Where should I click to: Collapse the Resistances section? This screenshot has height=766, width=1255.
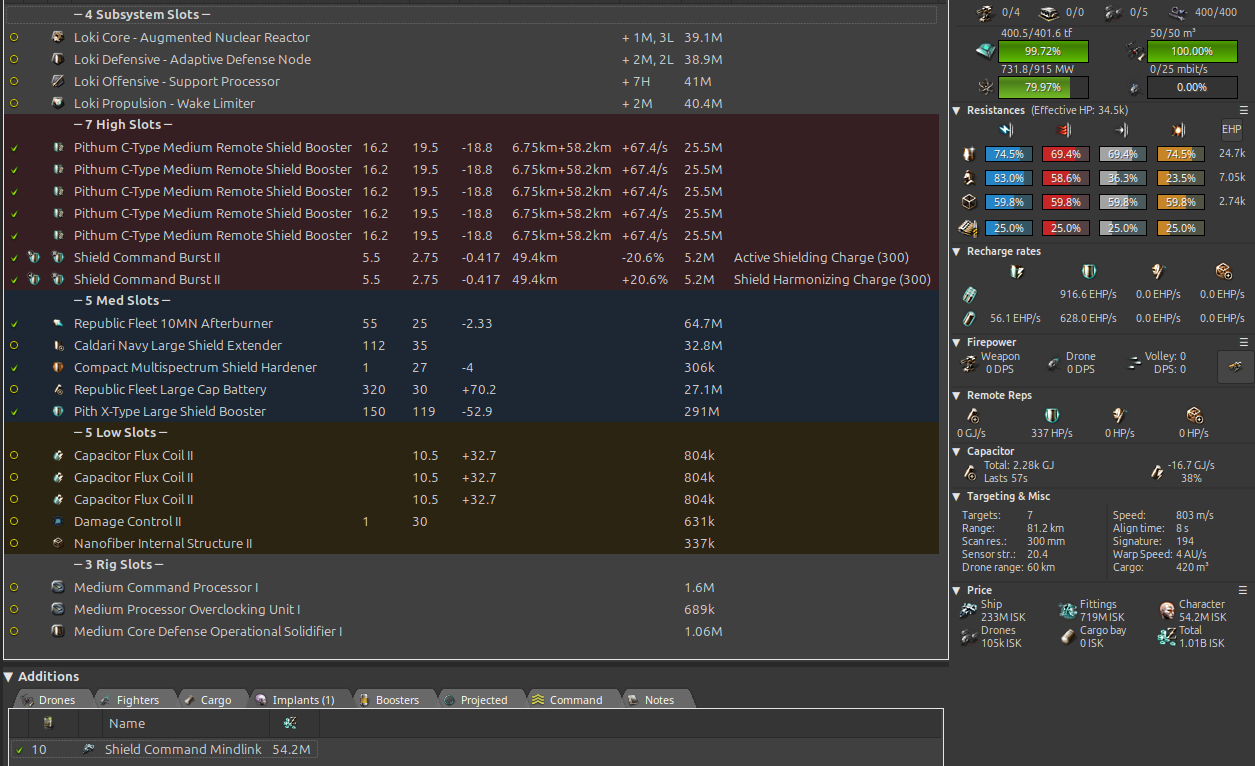coord(958,110)
